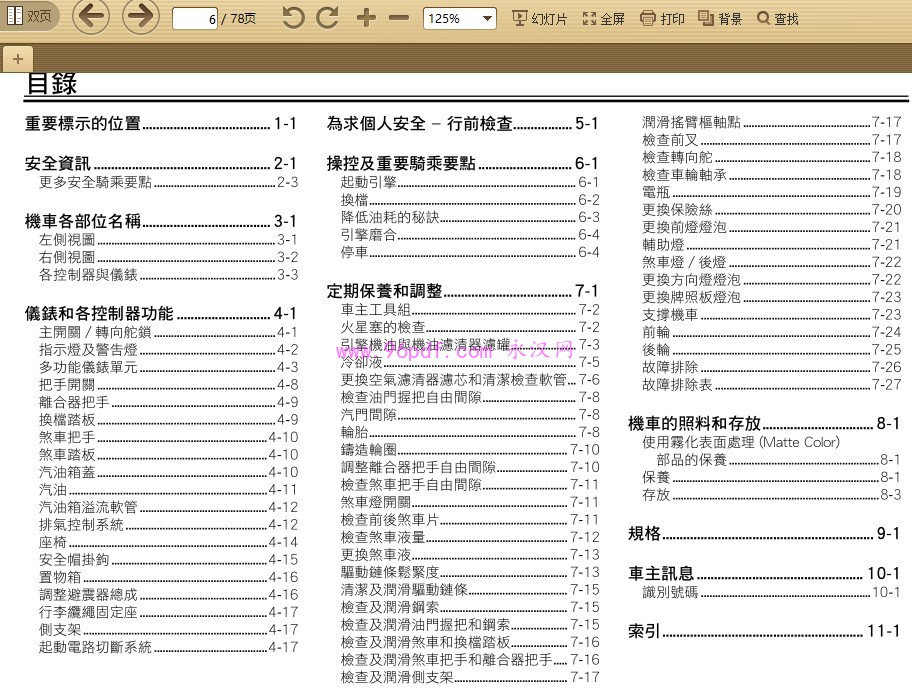Image resolution: width=912 pixels, height=695 pixels.
Task: Zoom out of the document
Action: [x=397, y=17]
